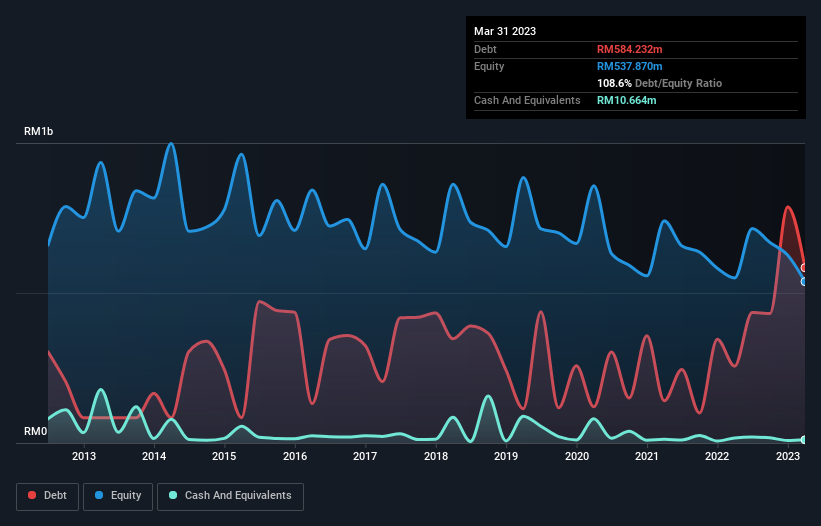Click the 2015 x-axis label
The width and height of the screenshot is (821, 526).
(x=224, y=456)
